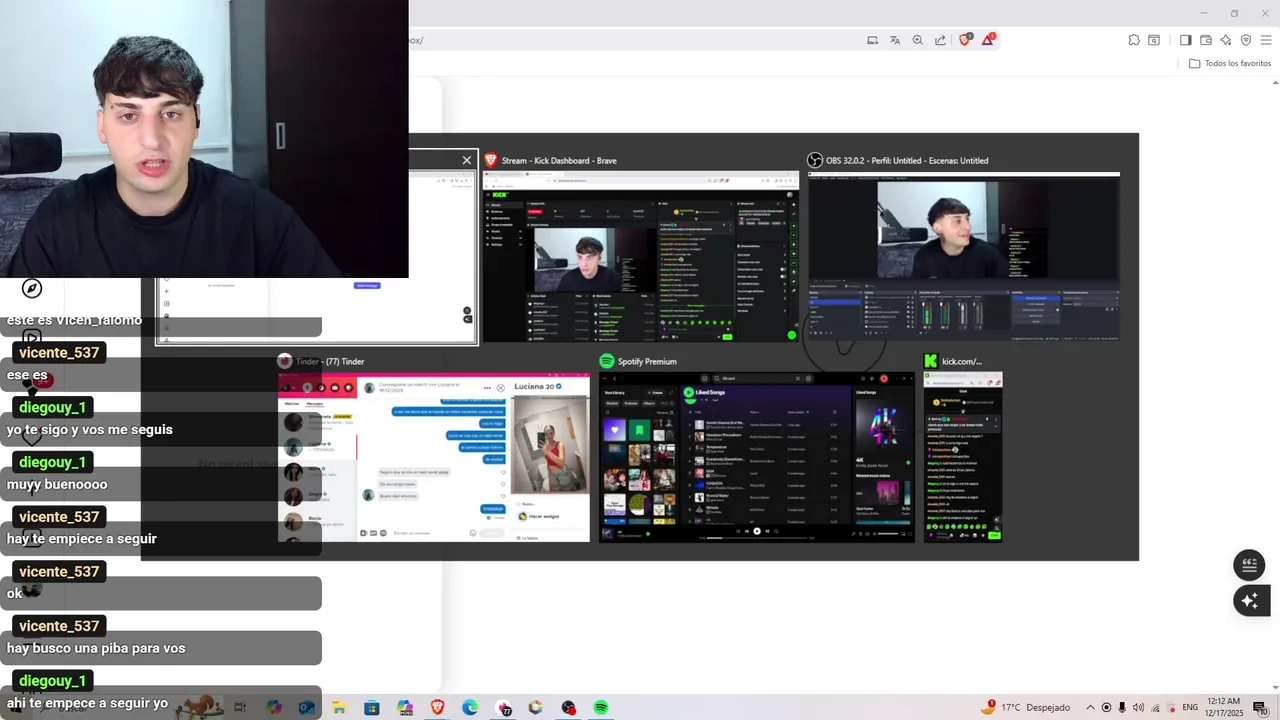Screen dimensions: 1280x720
Task: Click chat message 'hay te empiece a seguir'
Action: [x=82, y=538]
